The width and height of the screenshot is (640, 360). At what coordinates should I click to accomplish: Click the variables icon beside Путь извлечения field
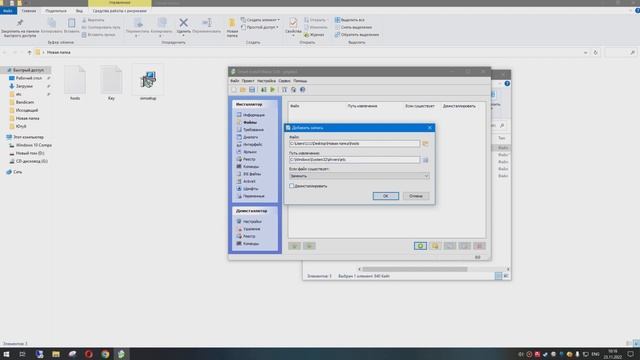(425, 160)
